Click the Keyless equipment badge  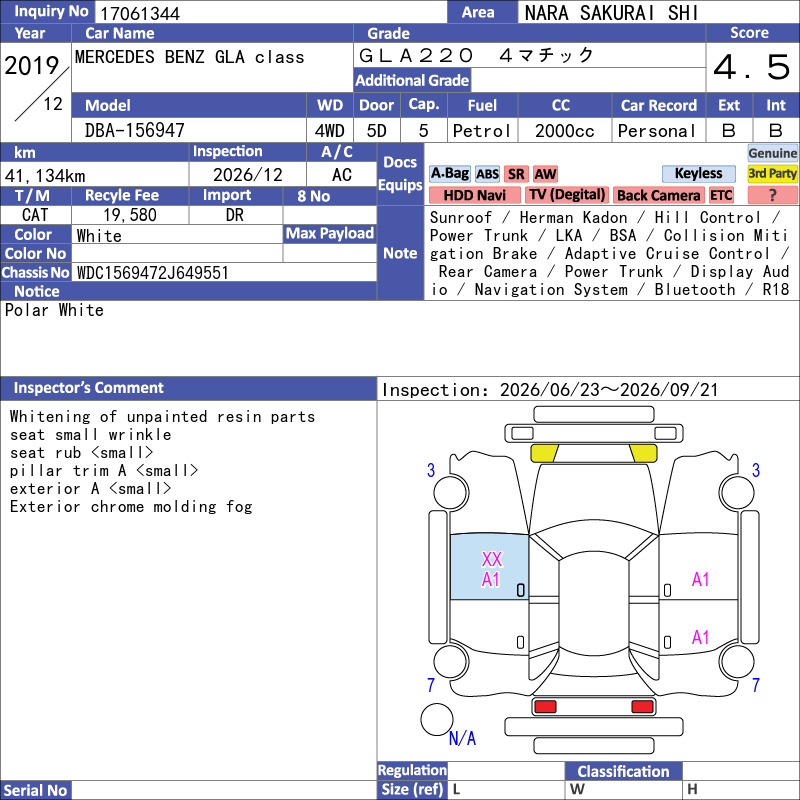click(x=698, y=173)
